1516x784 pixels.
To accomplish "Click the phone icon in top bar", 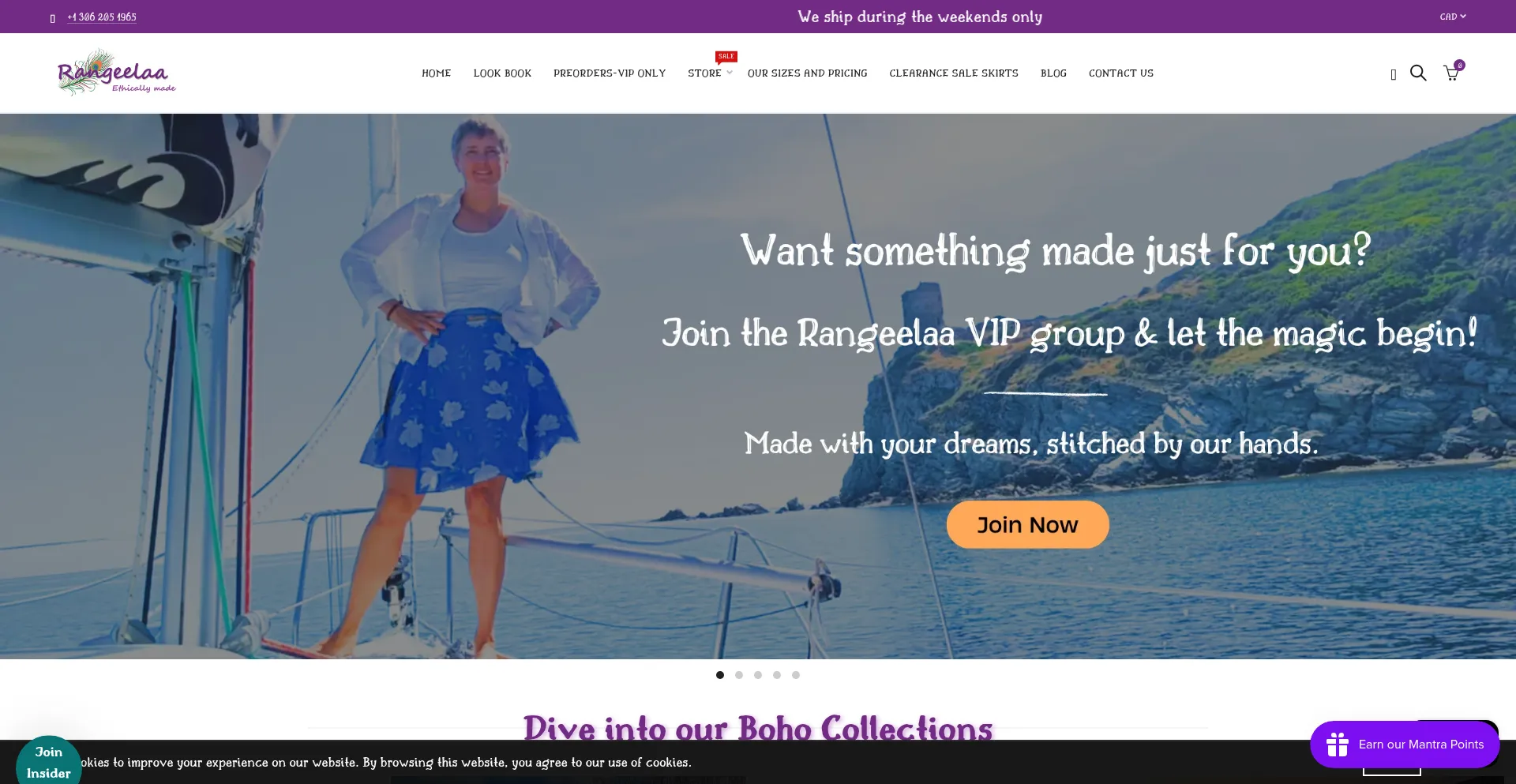I will pos(53,18).
